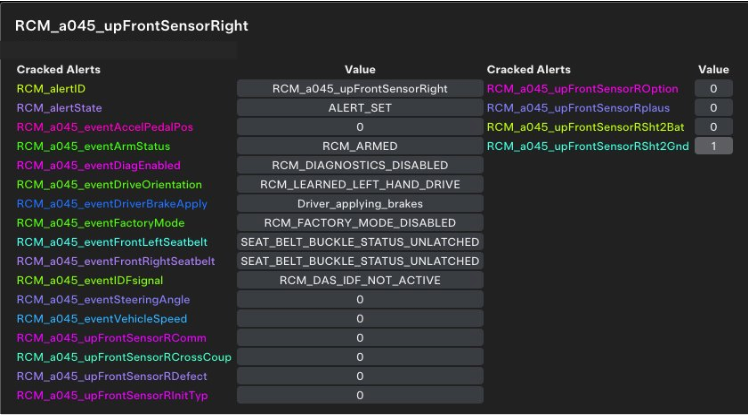This screenshot has height=415, width=748.
Task: Select the RCM_a045_eventVehicleSpeed value box
Action: point(360,319)
